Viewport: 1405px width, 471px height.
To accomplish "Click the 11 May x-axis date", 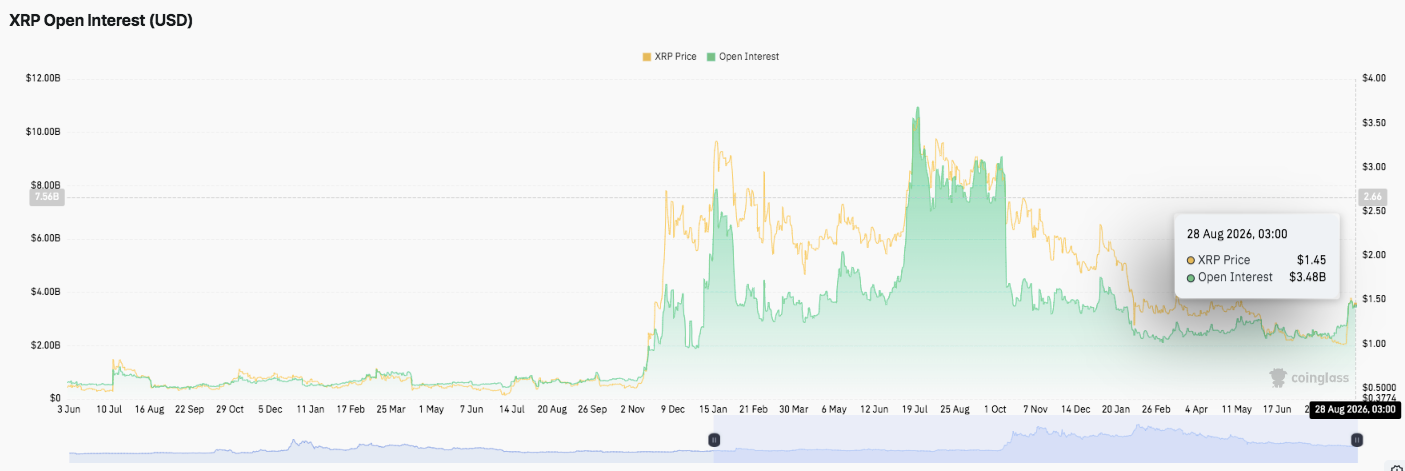I will tap(1237, 409).
